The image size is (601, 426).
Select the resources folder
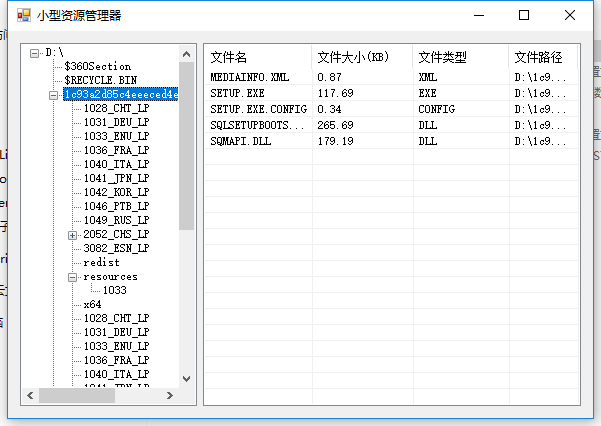(x=110, y=276)
